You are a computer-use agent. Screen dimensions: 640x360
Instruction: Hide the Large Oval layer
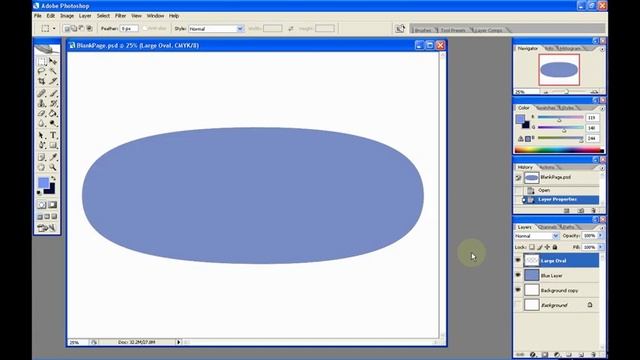pyautogui.click(x=518, y=260)
